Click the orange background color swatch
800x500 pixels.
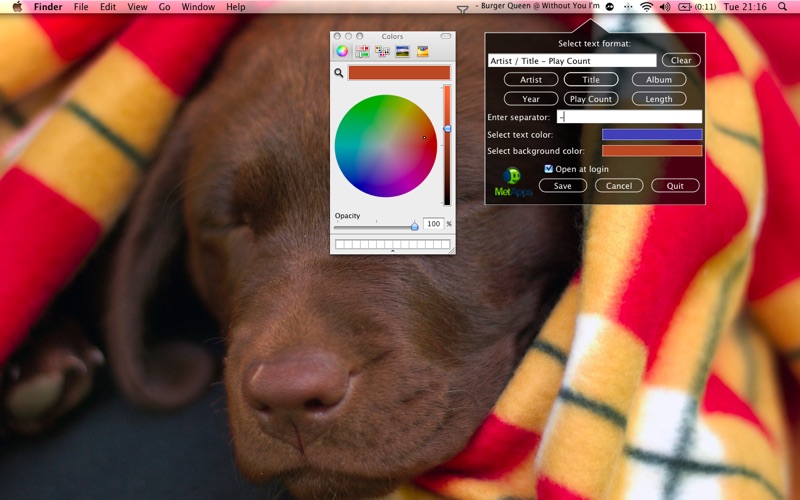(x=652, y=151)
